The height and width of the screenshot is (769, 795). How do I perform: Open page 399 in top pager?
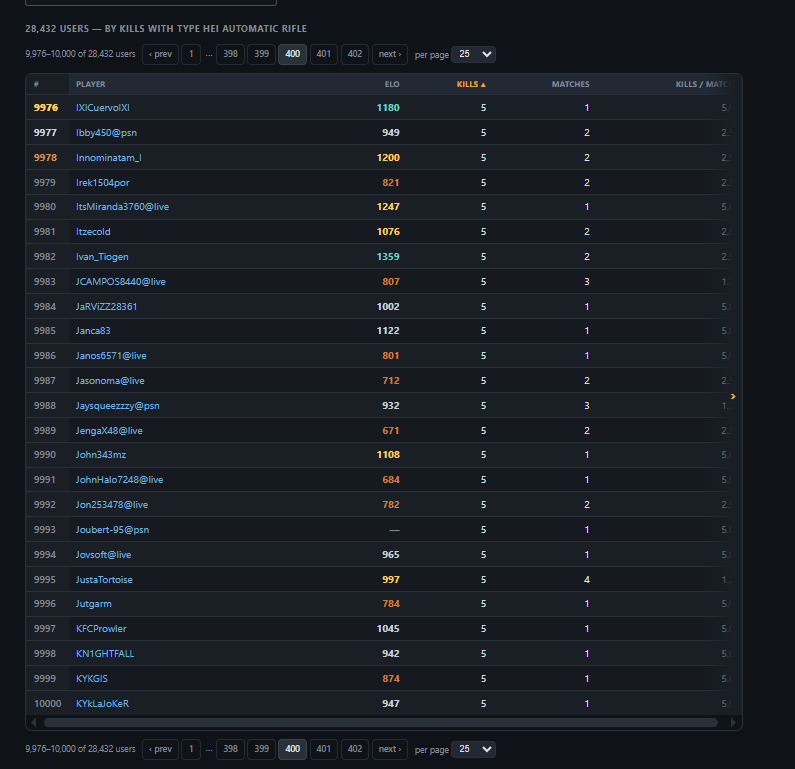(262, 54)
